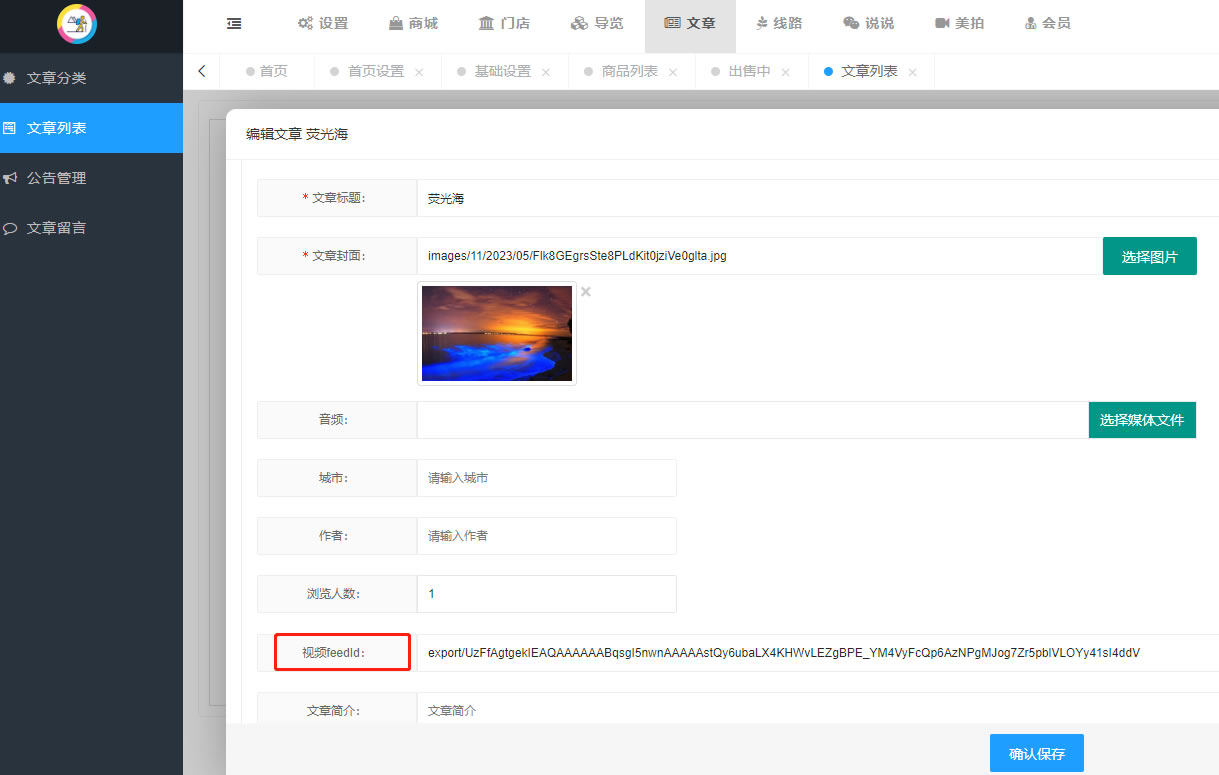Click the site logo in top-left corner
Viewport: 1219px width, 775px height.
pos(77,24)
